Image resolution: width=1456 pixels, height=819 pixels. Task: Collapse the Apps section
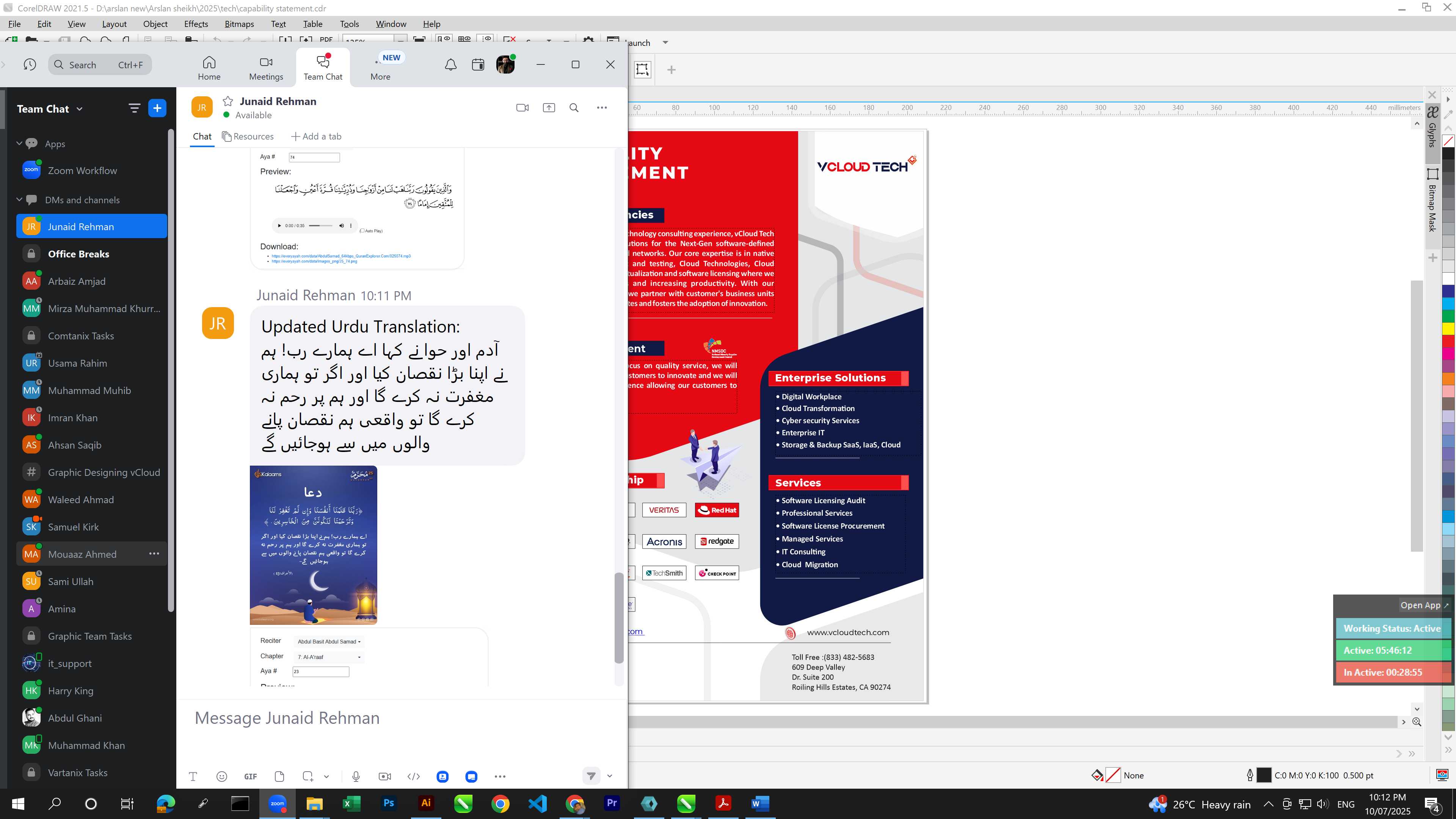pos(19,143)
